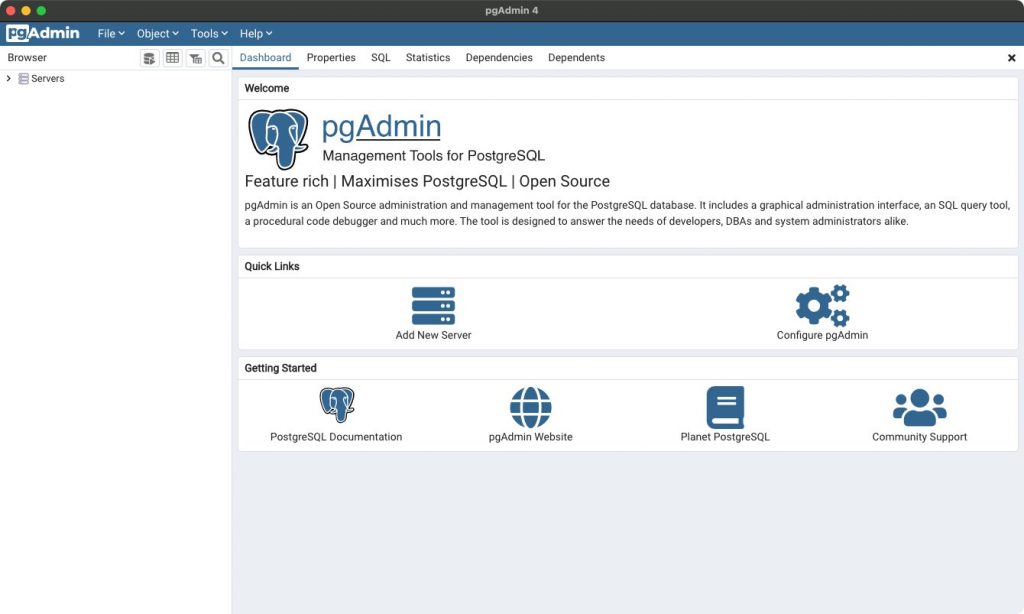Open Add New Server quick link icon
This screenshot has height=614, width=1024.
pos(433,305)
